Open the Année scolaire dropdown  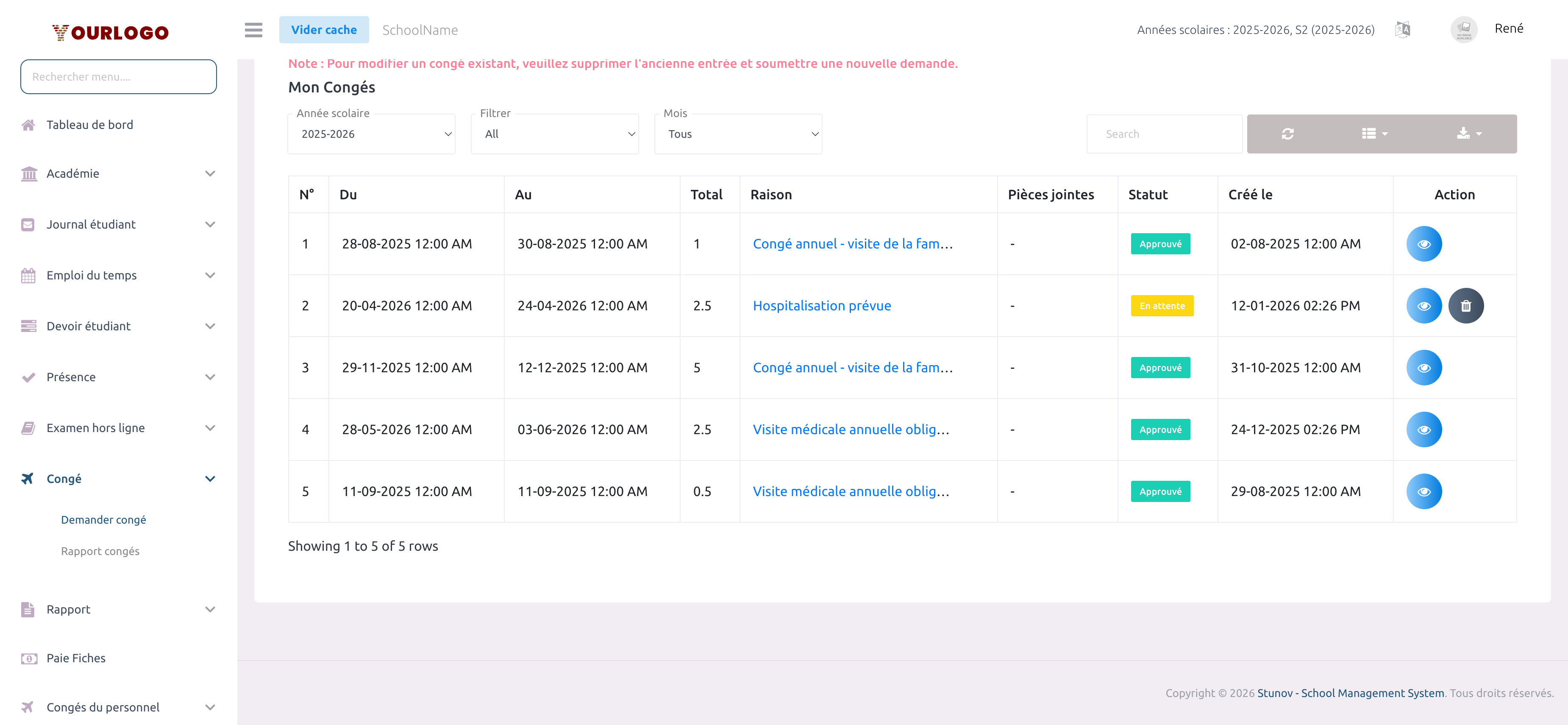coord(371,134)
